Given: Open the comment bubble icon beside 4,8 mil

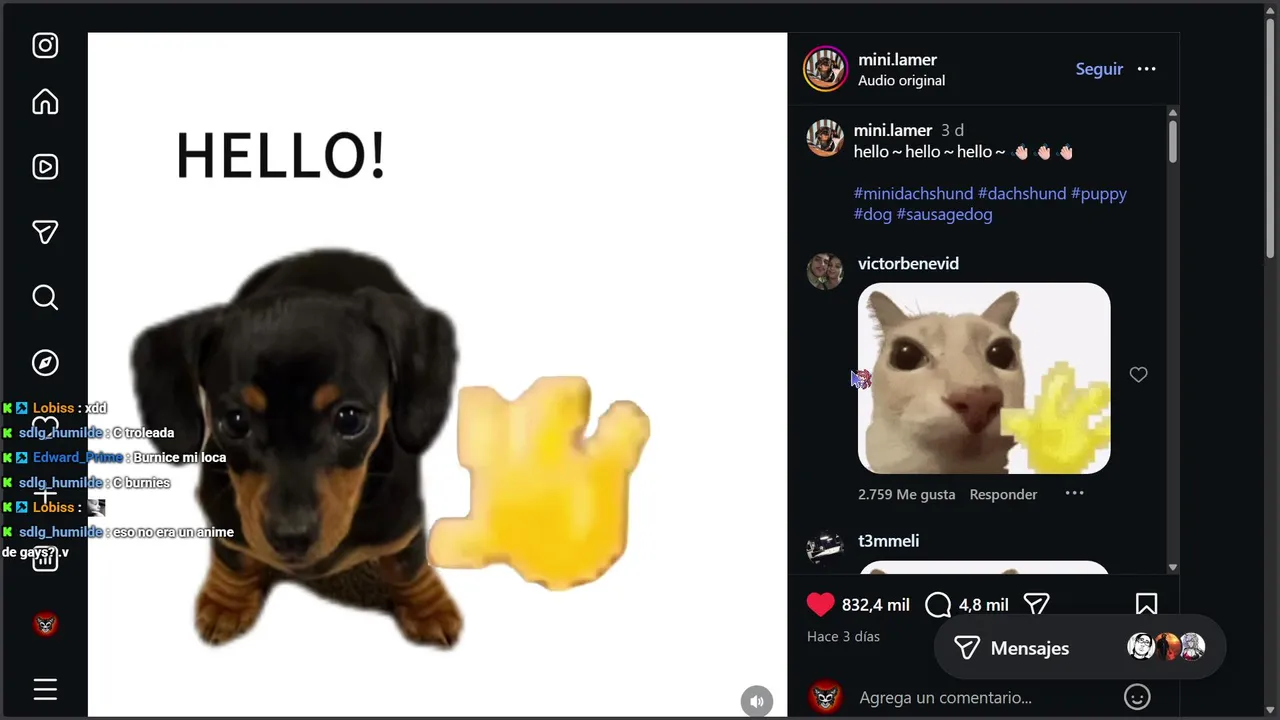Looking at the screenshot, I should [938, 604].
